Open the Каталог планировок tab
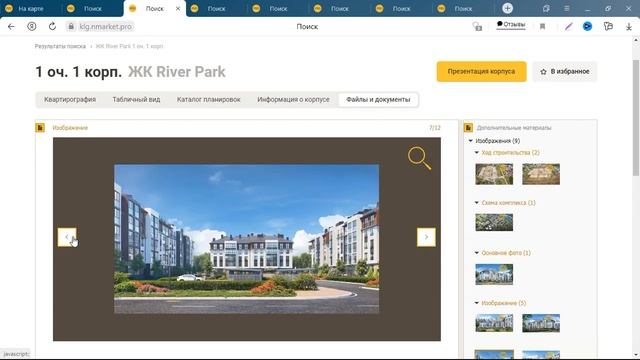 [209, 100]
